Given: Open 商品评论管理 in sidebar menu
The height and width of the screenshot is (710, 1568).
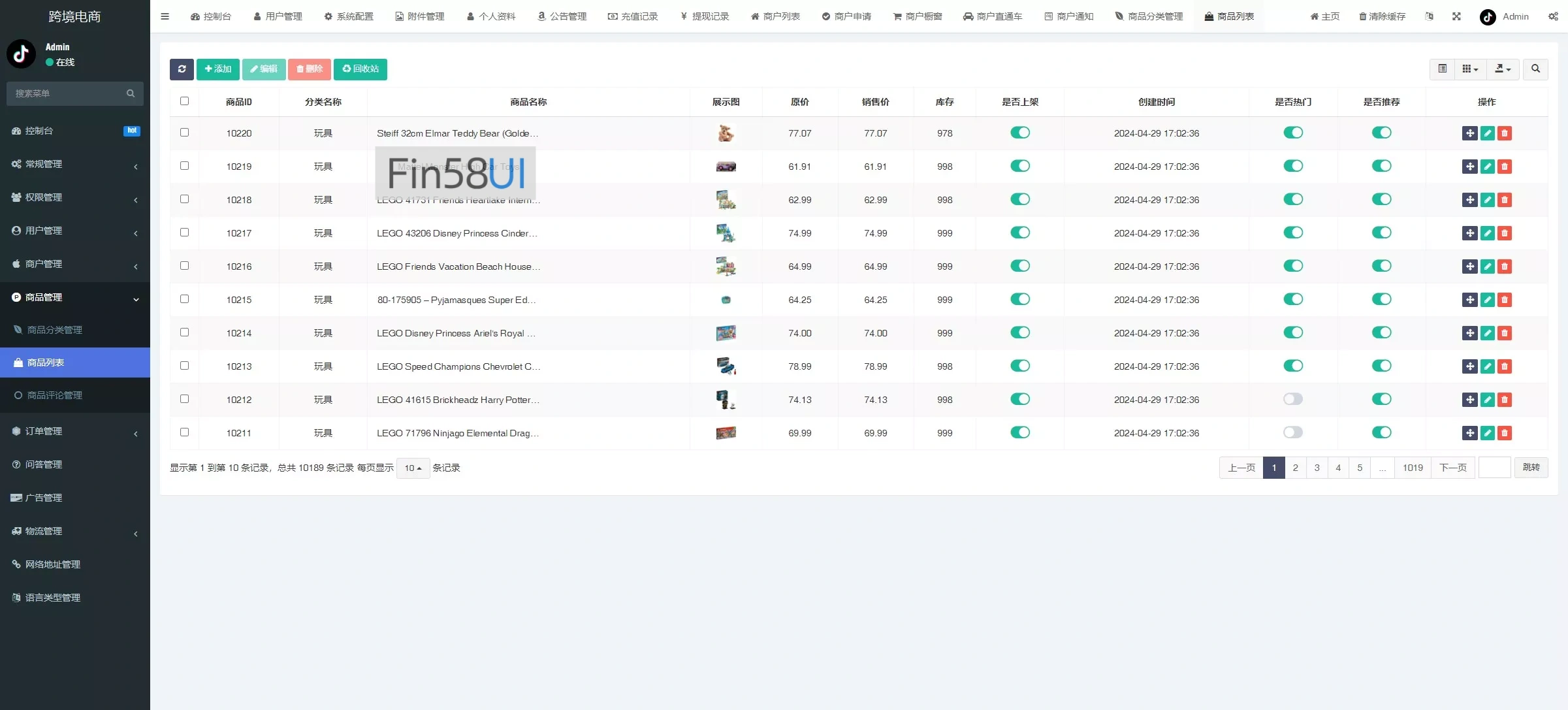Looking at the screenshot, I should click(55, 395).
